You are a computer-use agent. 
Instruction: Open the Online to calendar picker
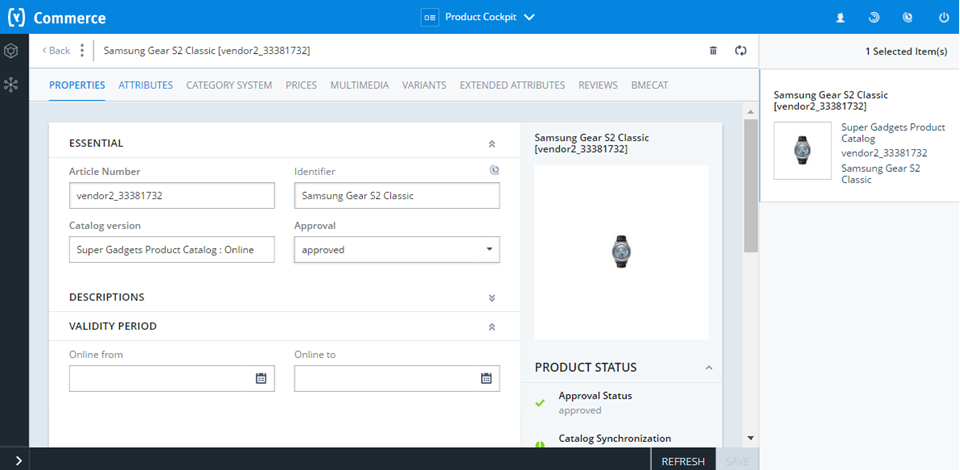(x=486, y=378)
